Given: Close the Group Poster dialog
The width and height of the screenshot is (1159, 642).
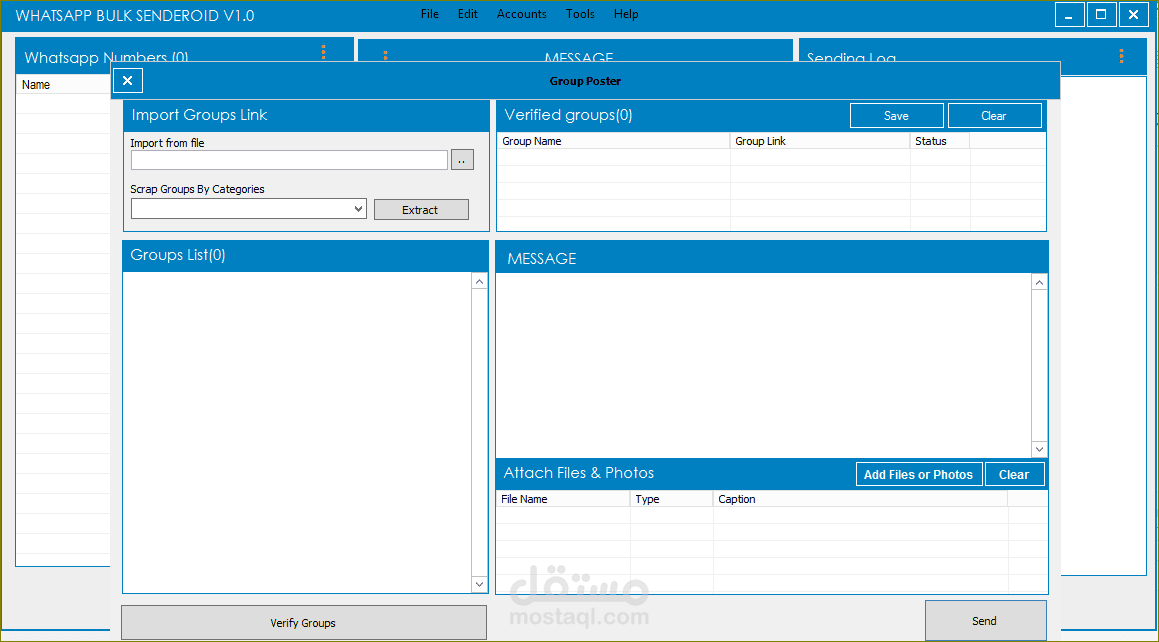Looking at the screenshot, I should pyautogui.click(x=127, y=81).
